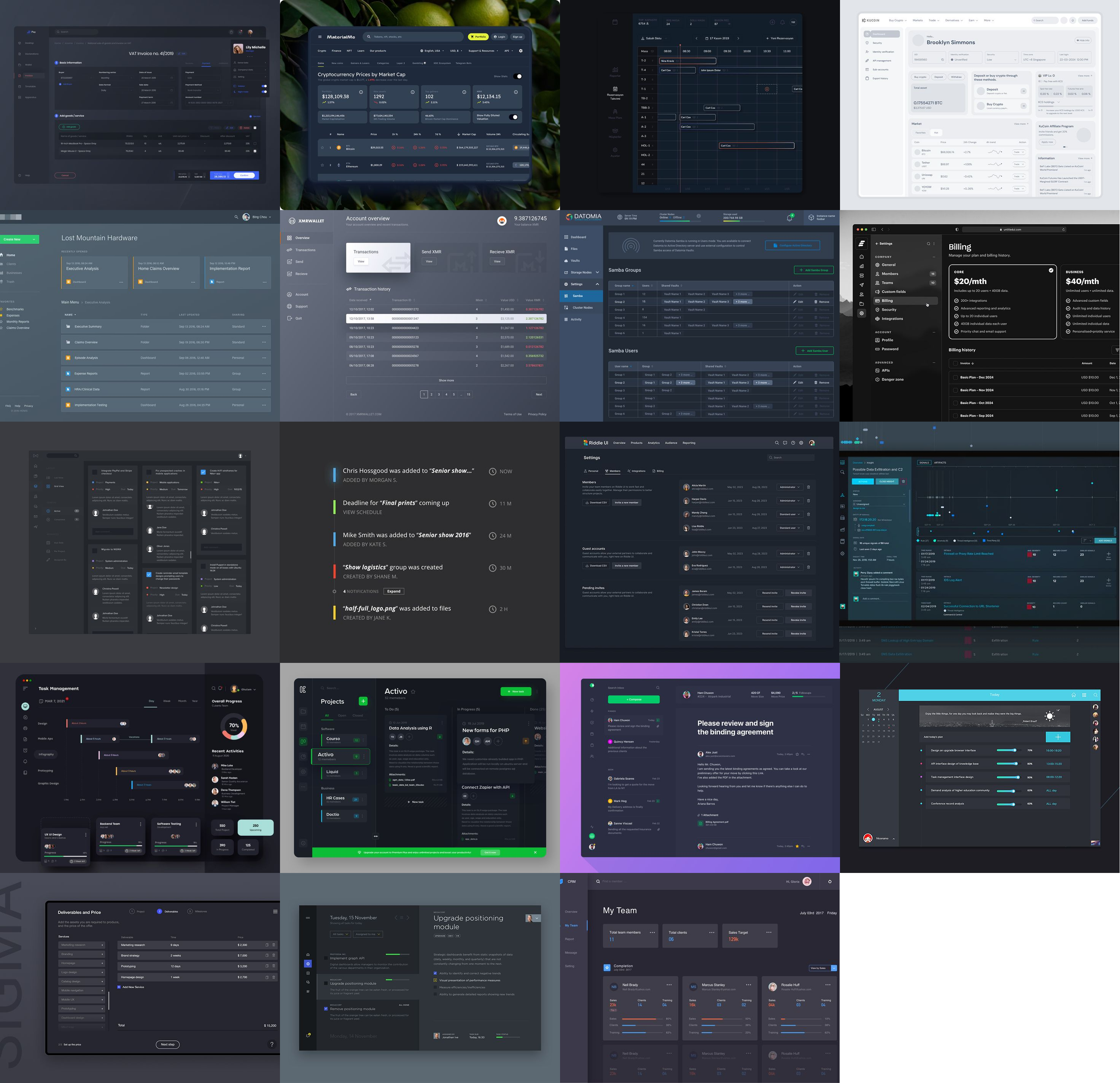Open the English, USA language dropdown
This screenshot has width=1120, height=1083.
point(432,51)
